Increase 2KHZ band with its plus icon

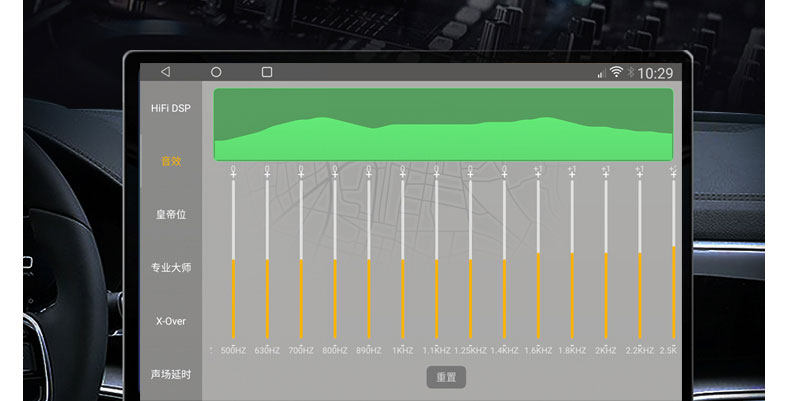click(x=606, y=174)
